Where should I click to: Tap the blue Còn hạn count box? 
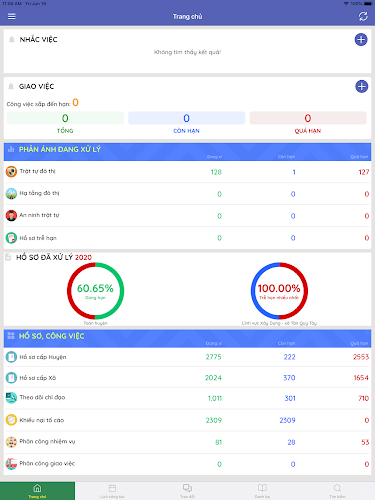(187, 118)
